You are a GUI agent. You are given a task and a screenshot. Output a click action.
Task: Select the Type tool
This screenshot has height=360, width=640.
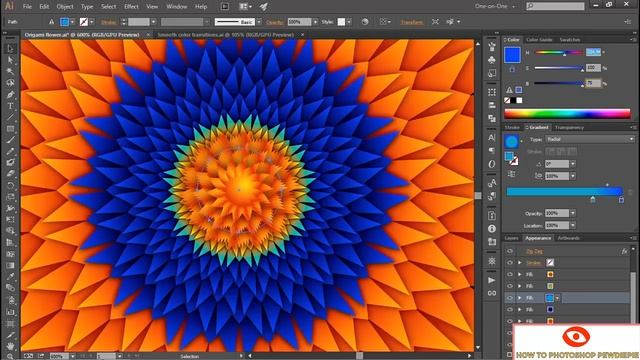(10, 106)
